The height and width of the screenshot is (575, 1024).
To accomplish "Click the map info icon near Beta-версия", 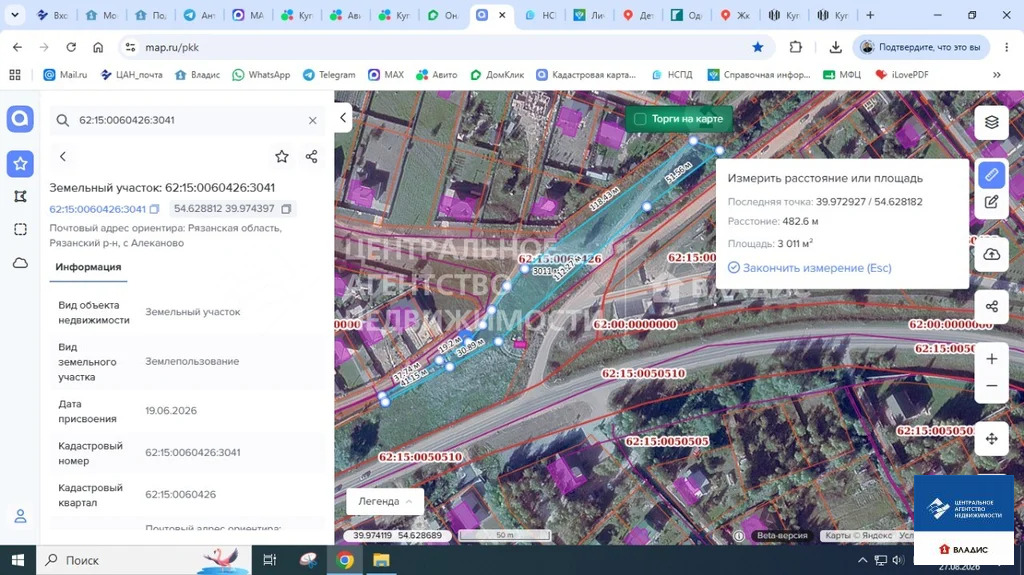I will (x=739, y=536).
